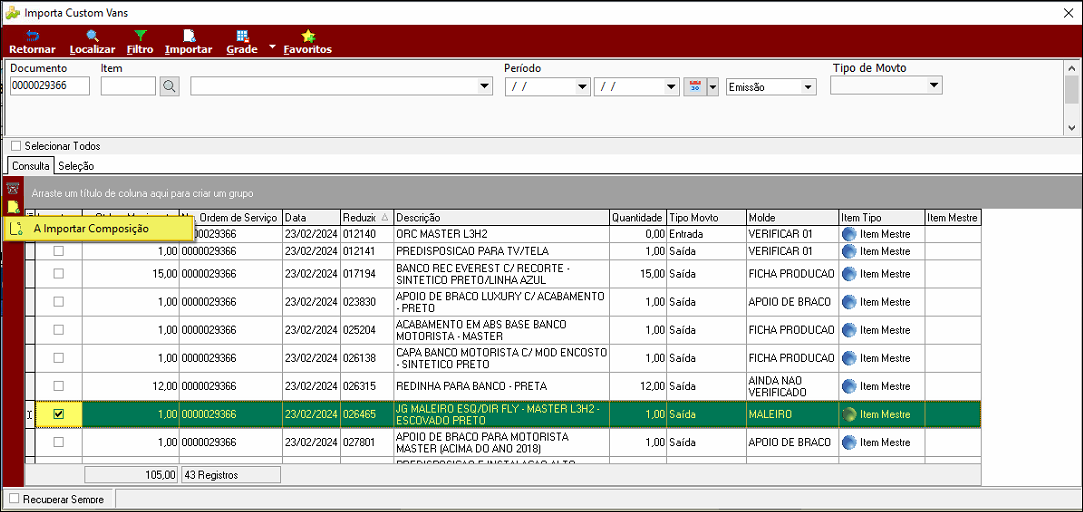The height and width of the screenshot is (512, 1083).
Task: Click the Documento input field
Action: [x=50, y=86]
